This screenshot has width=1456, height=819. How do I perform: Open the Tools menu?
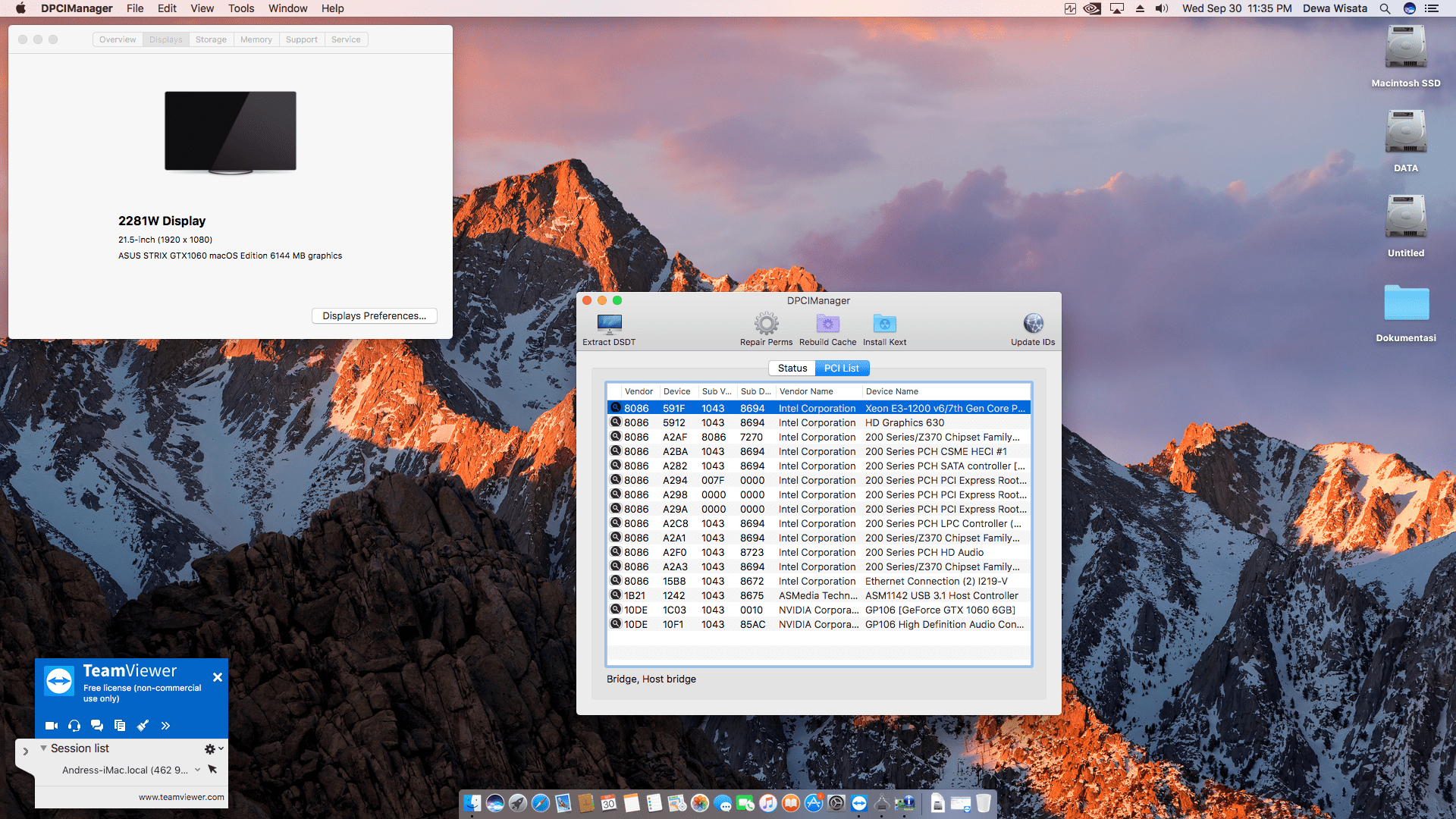point(241,8)
